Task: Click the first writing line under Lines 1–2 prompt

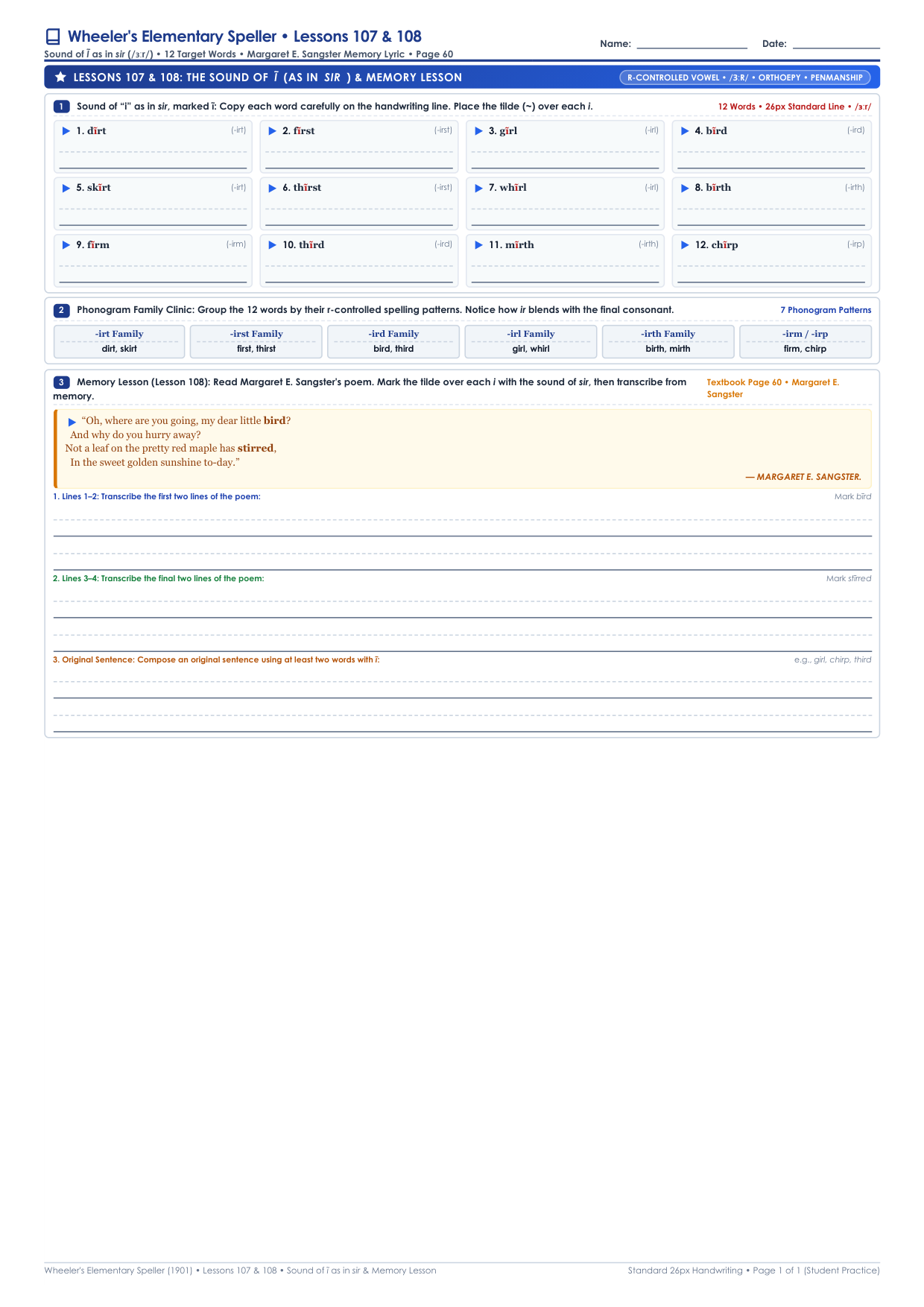Action: [463, 528]
